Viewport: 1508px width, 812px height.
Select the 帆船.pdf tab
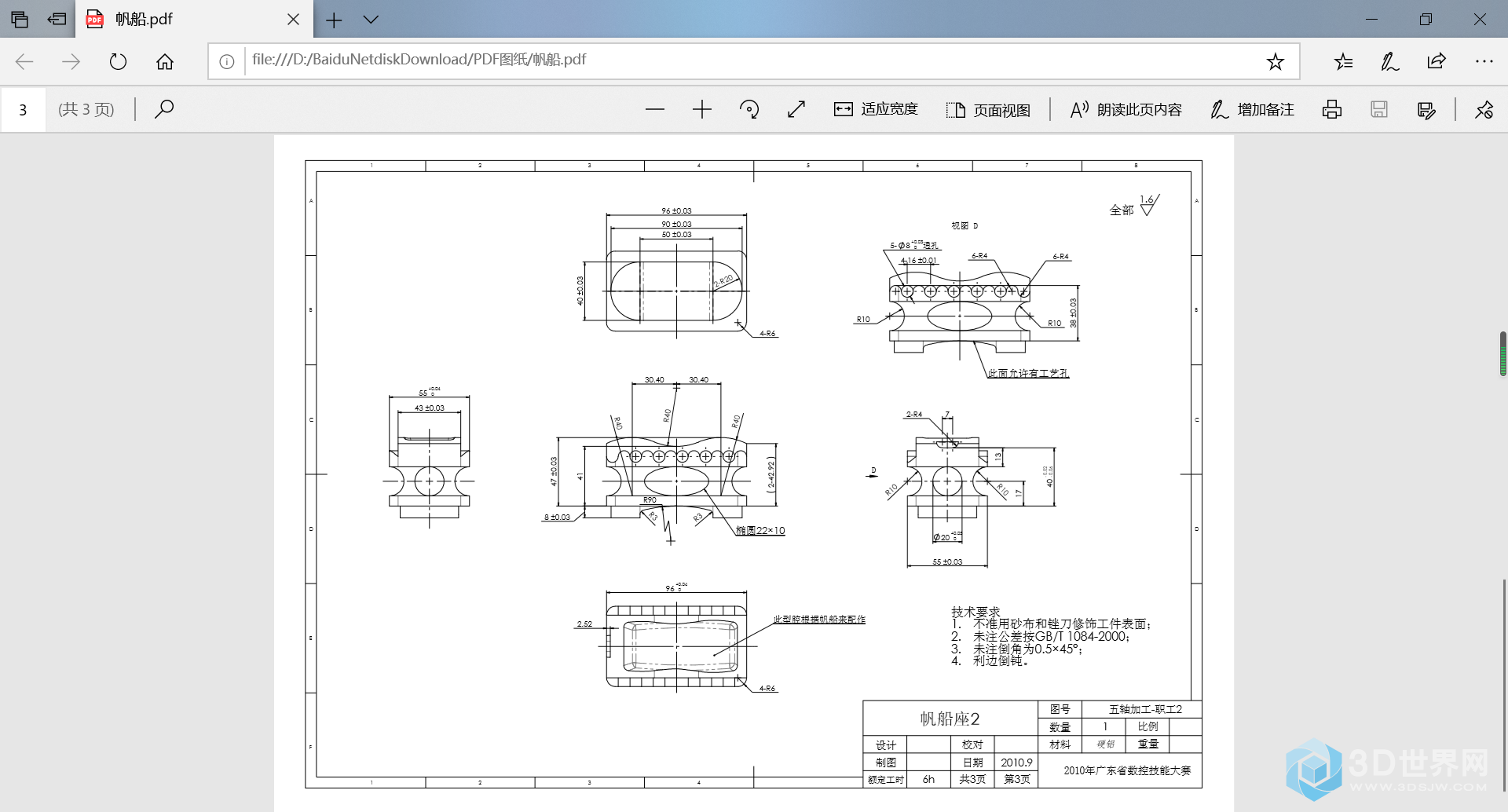[194, 19]
